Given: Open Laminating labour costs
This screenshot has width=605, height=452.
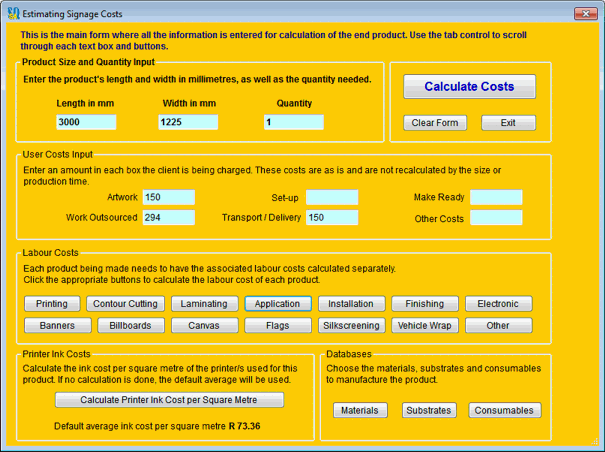Looking at the screenshot, I should coord(205,304).
